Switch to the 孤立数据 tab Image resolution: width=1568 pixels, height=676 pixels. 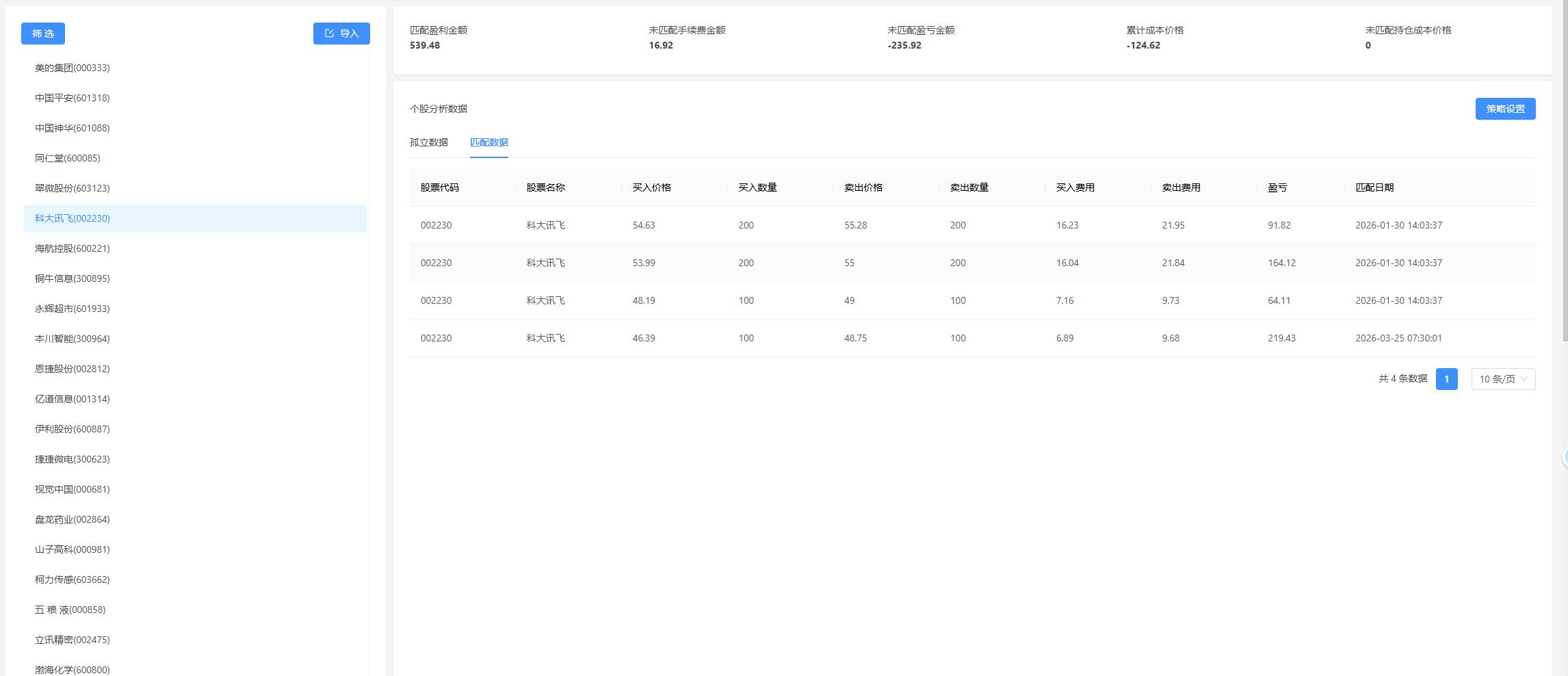point(428,142)
